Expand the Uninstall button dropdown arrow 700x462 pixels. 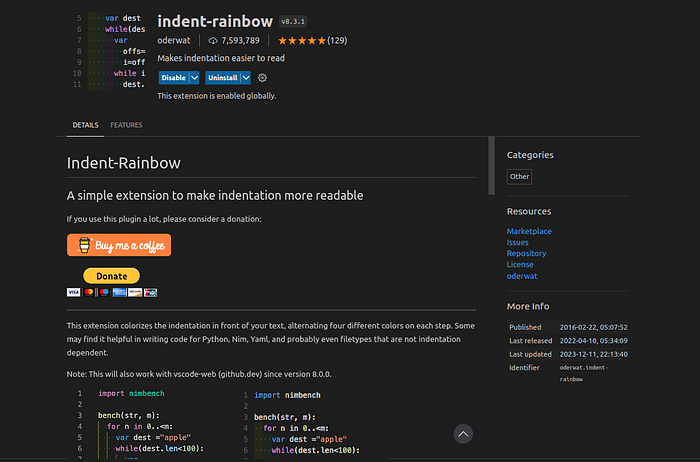(x=246, y=78)
